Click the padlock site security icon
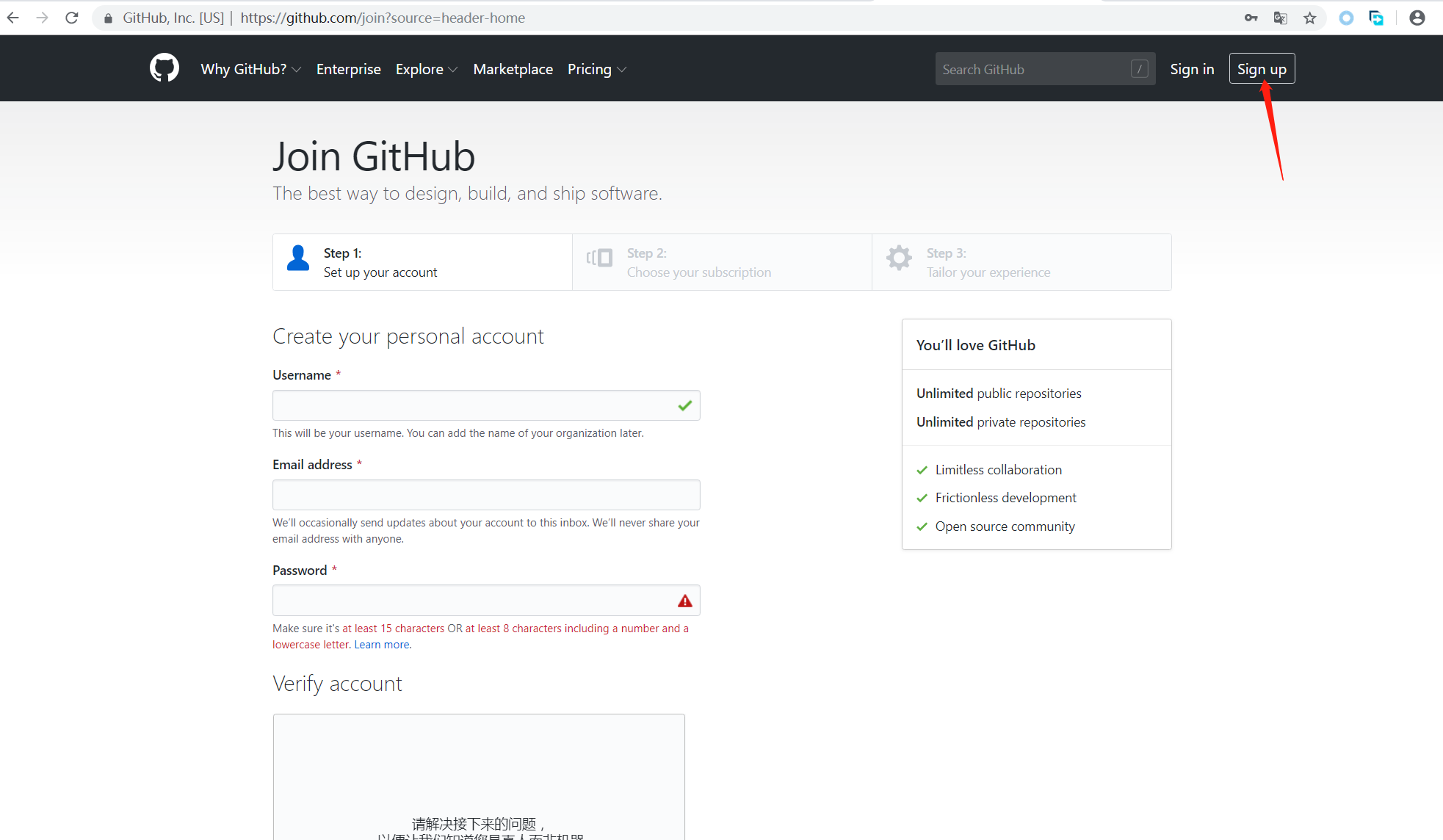The width and height of the screenshot is (1443, 840). 108,18
